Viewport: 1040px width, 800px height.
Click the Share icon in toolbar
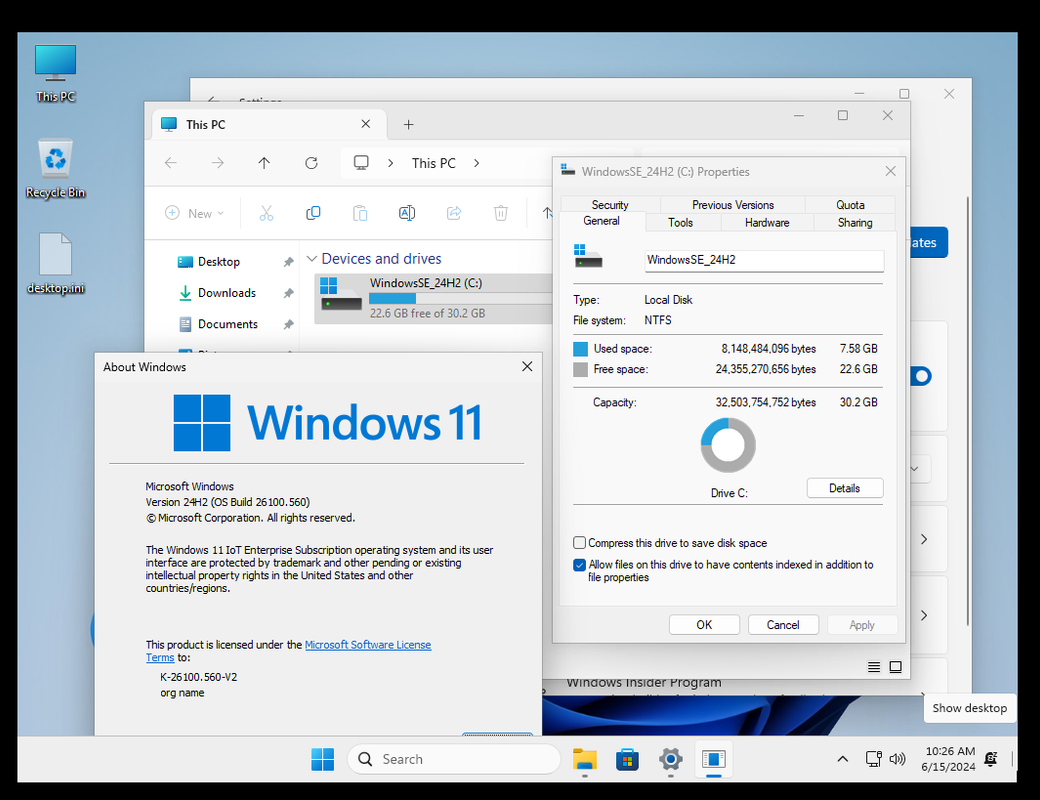(454, 213)
